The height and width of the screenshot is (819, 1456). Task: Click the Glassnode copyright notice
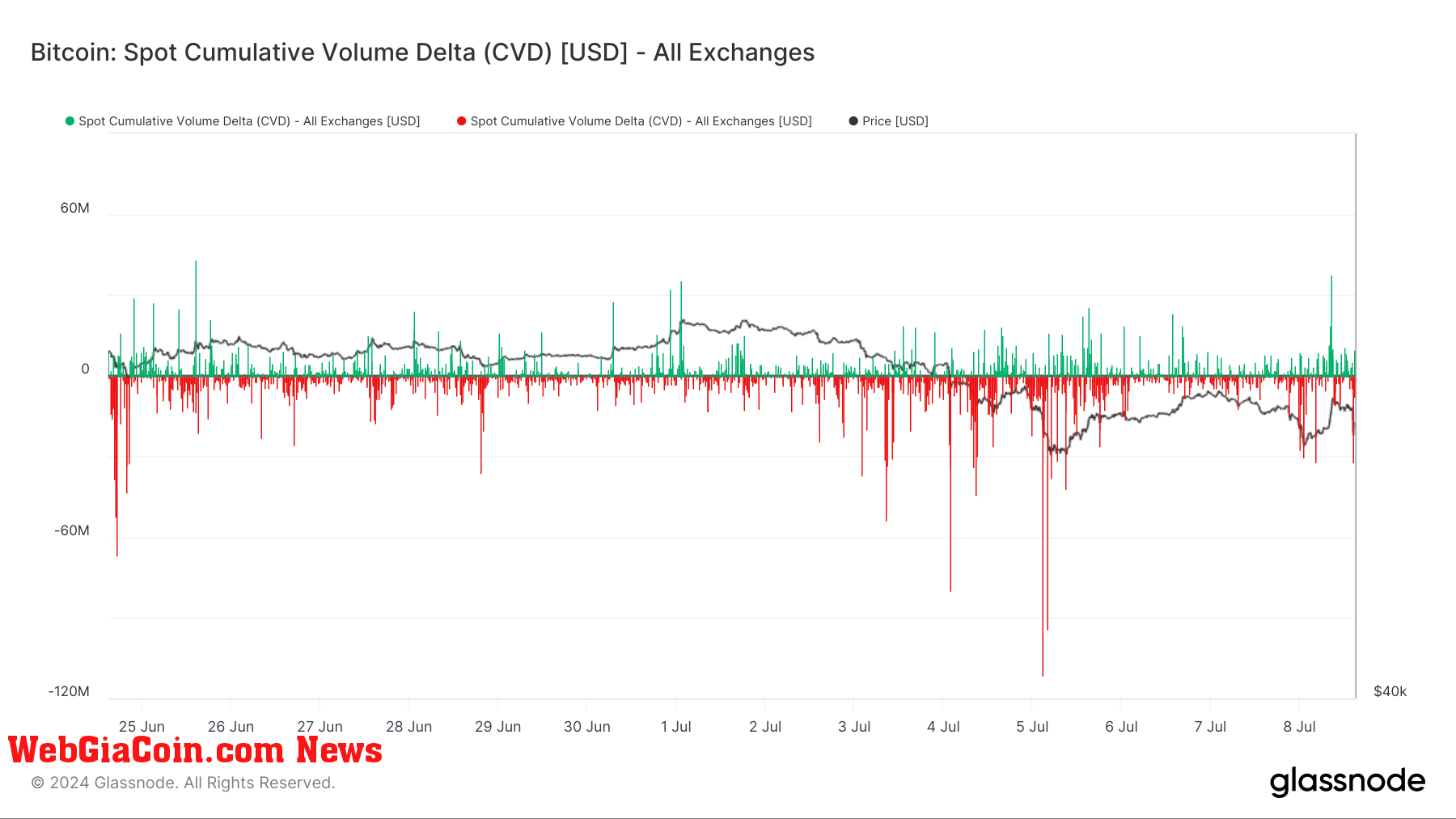point(183,783)
